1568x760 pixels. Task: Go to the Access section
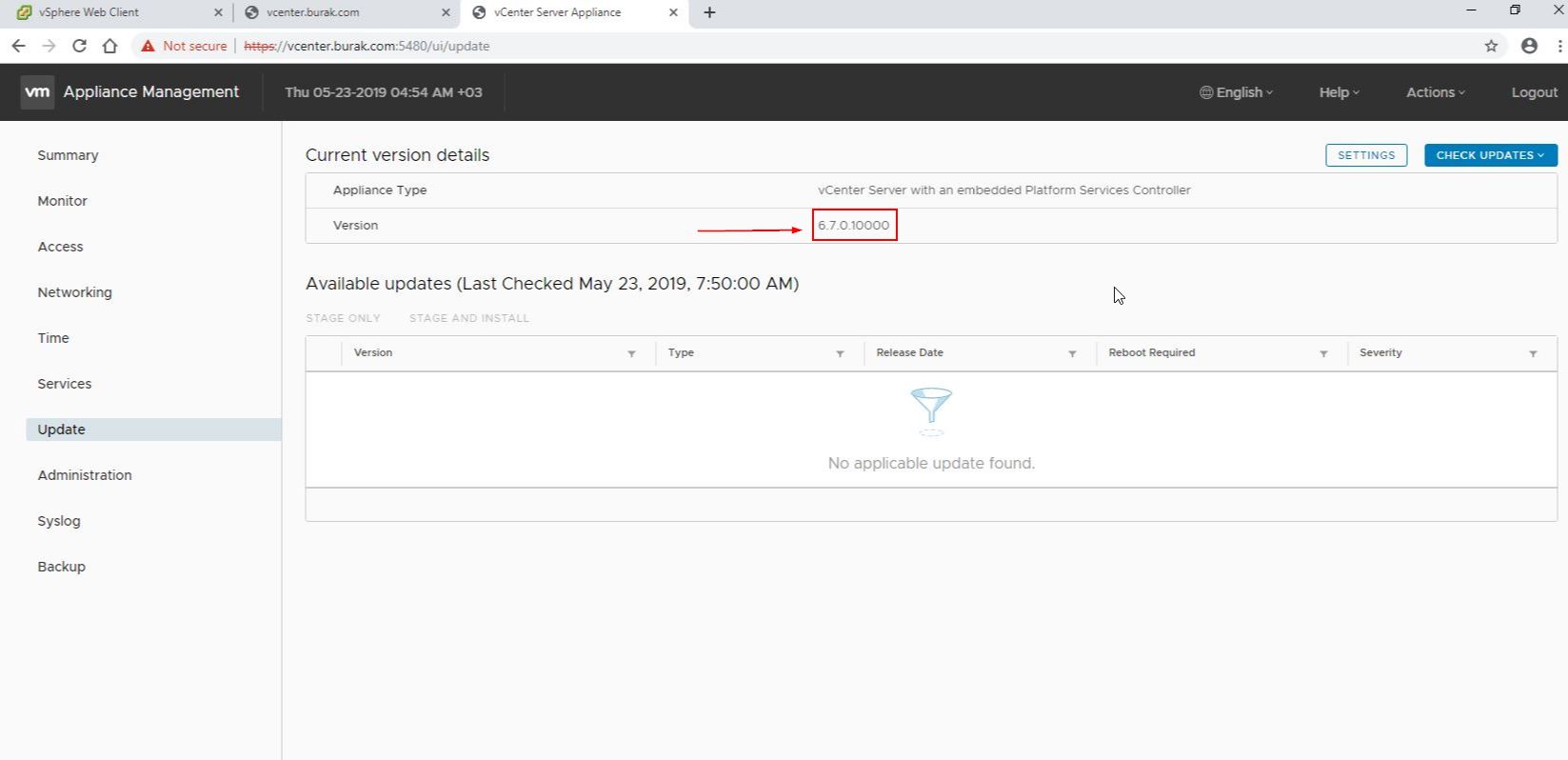tap(60, 247)
